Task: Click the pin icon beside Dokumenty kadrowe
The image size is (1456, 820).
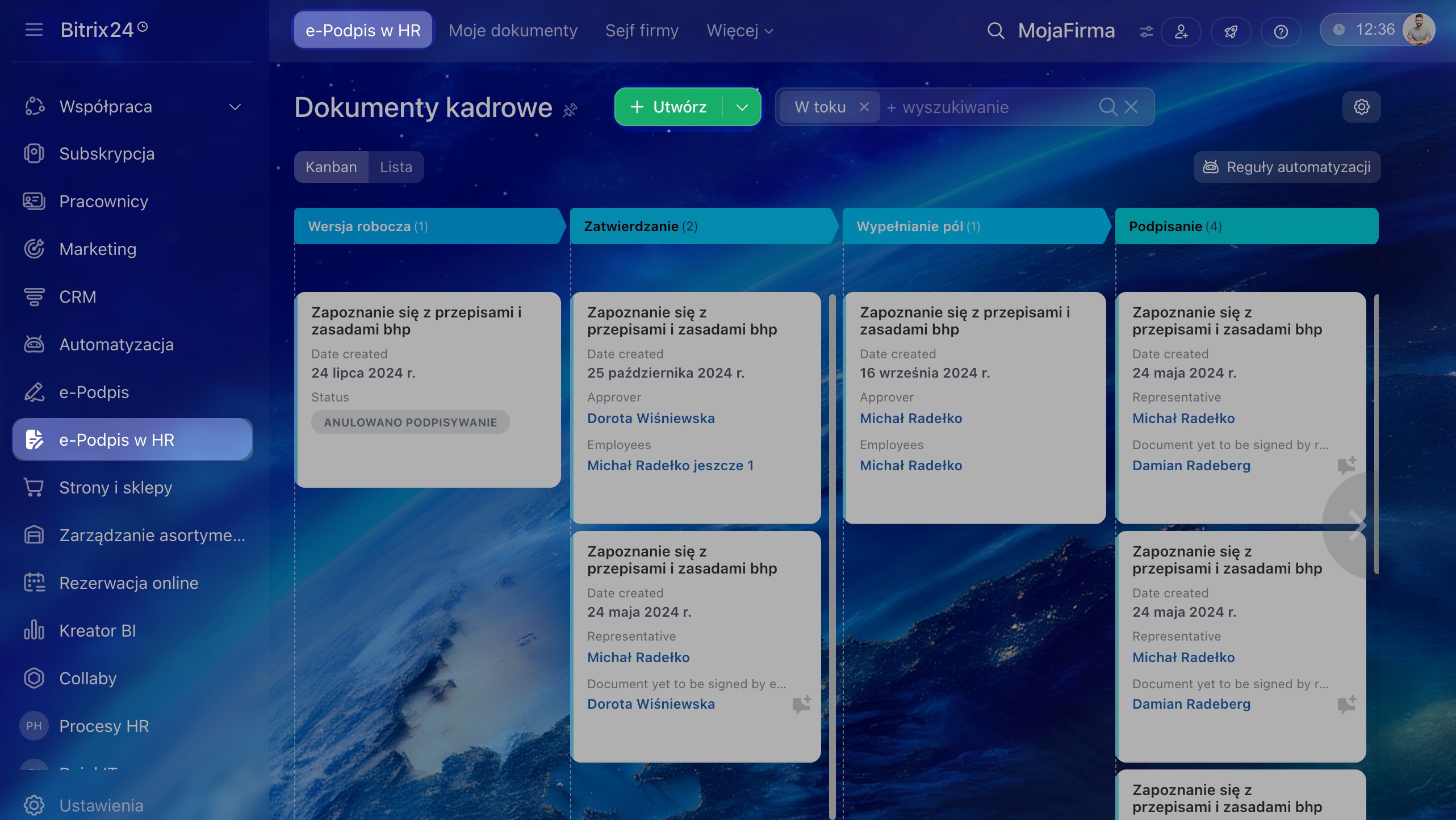Action: click(x=570, y=110)
